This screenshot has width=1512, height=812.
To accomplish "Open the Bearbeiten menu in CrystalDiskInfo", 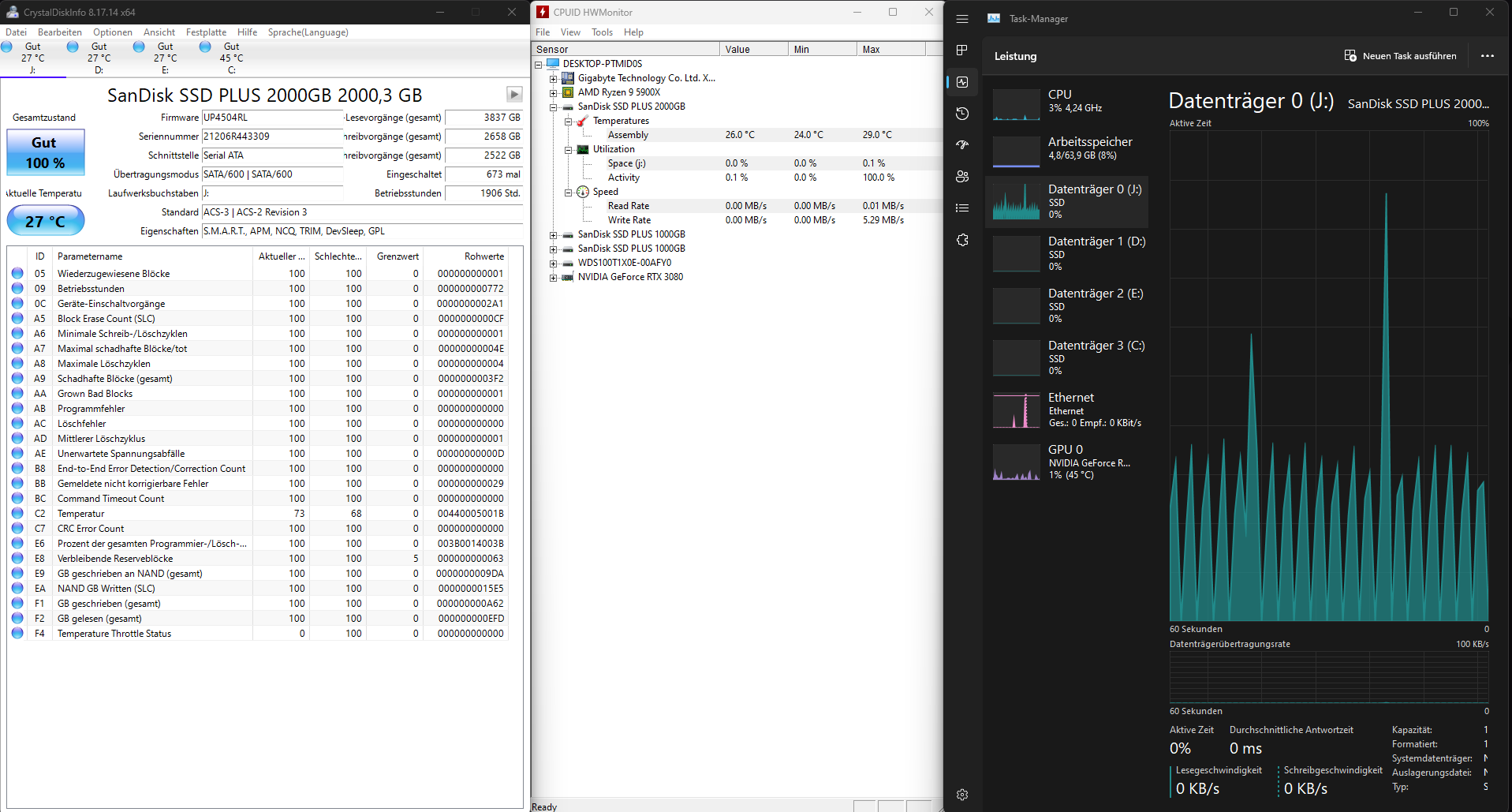I will 60,32.
